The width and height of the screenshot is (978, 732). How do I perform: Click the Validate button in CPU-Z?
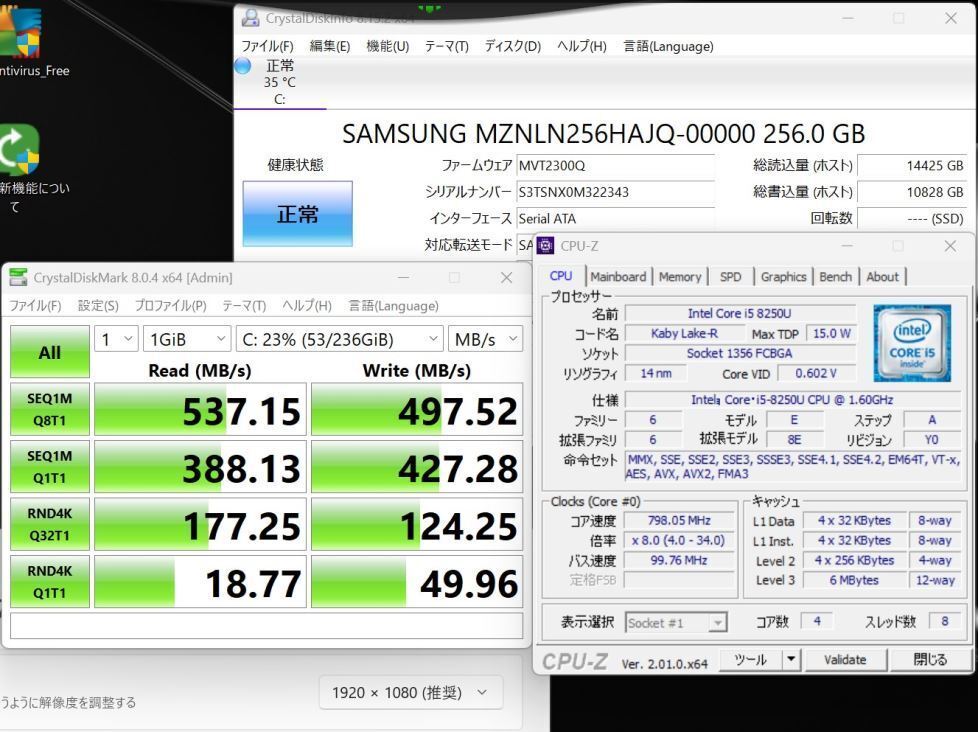(845, 660)
